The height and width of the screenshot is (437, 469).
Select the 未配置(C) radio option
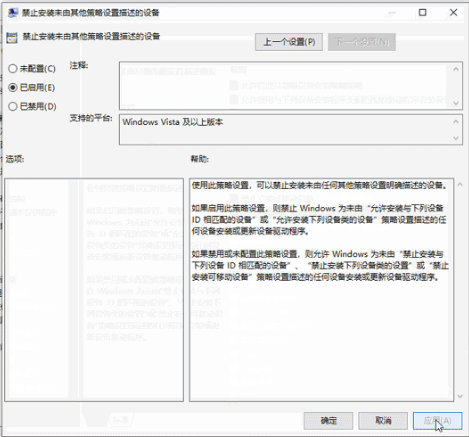point(32,69)
